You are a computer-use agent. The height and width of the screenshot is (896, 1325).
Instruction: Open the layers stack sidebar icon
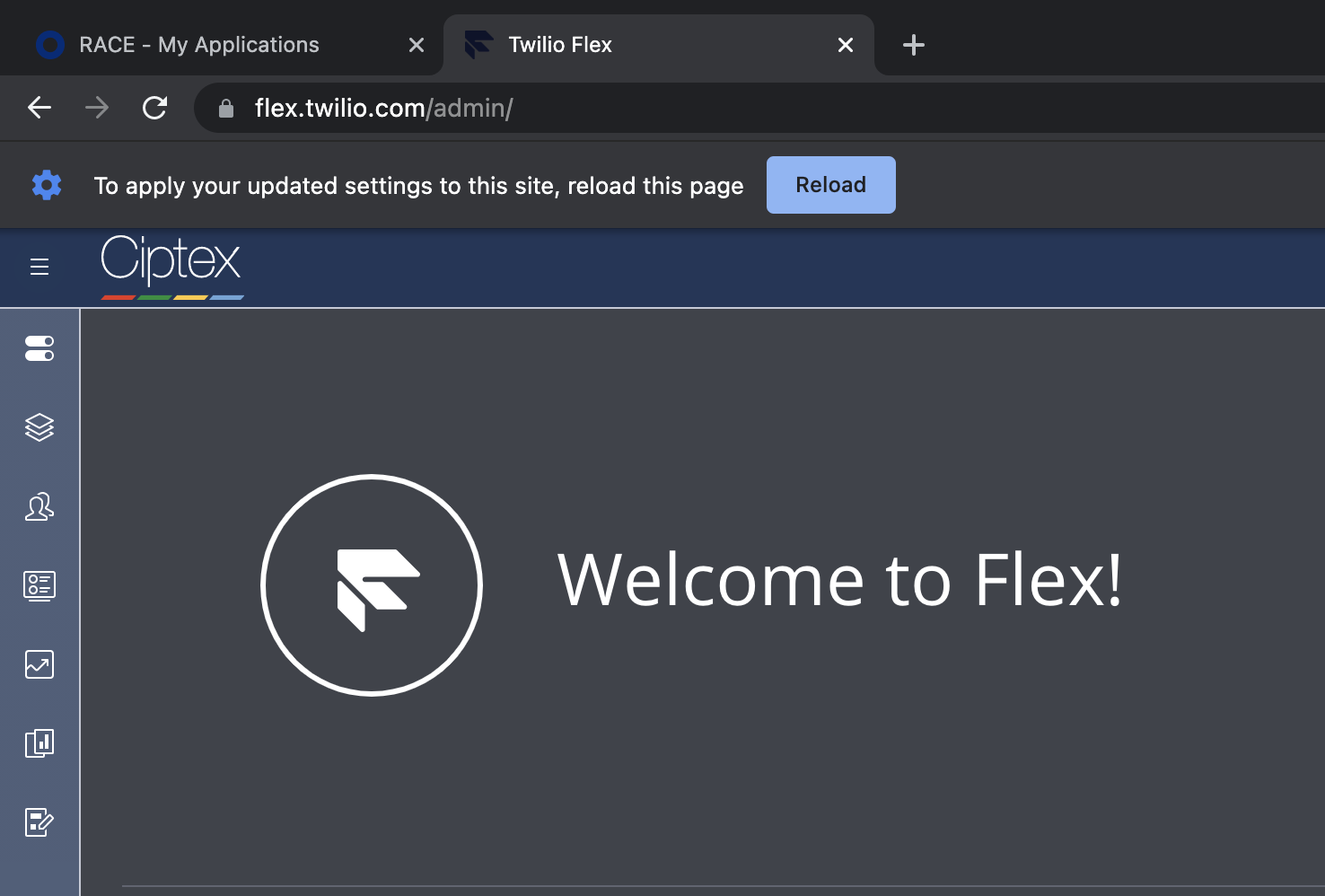point(39,427)
